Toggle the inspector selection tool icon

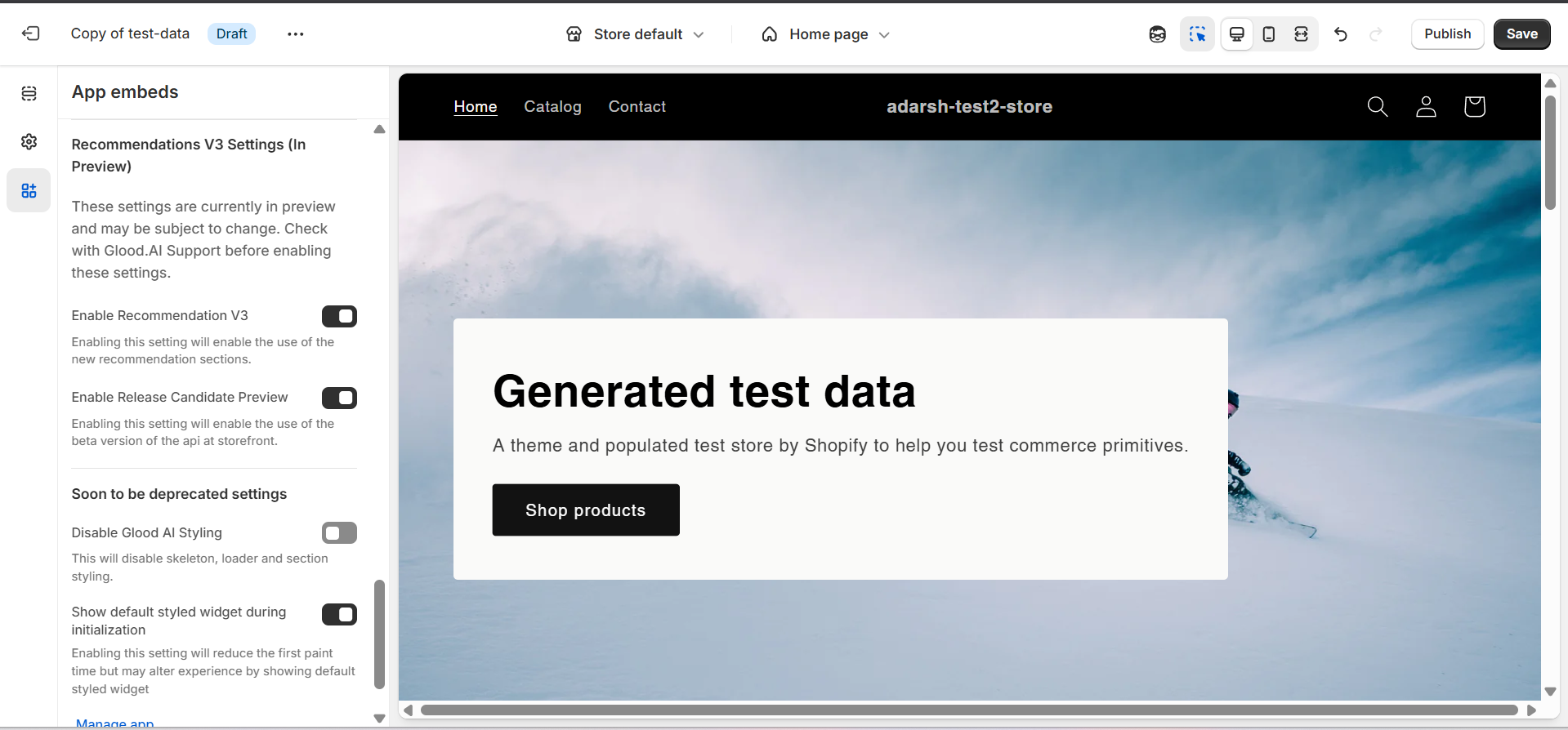point(1197,33)
